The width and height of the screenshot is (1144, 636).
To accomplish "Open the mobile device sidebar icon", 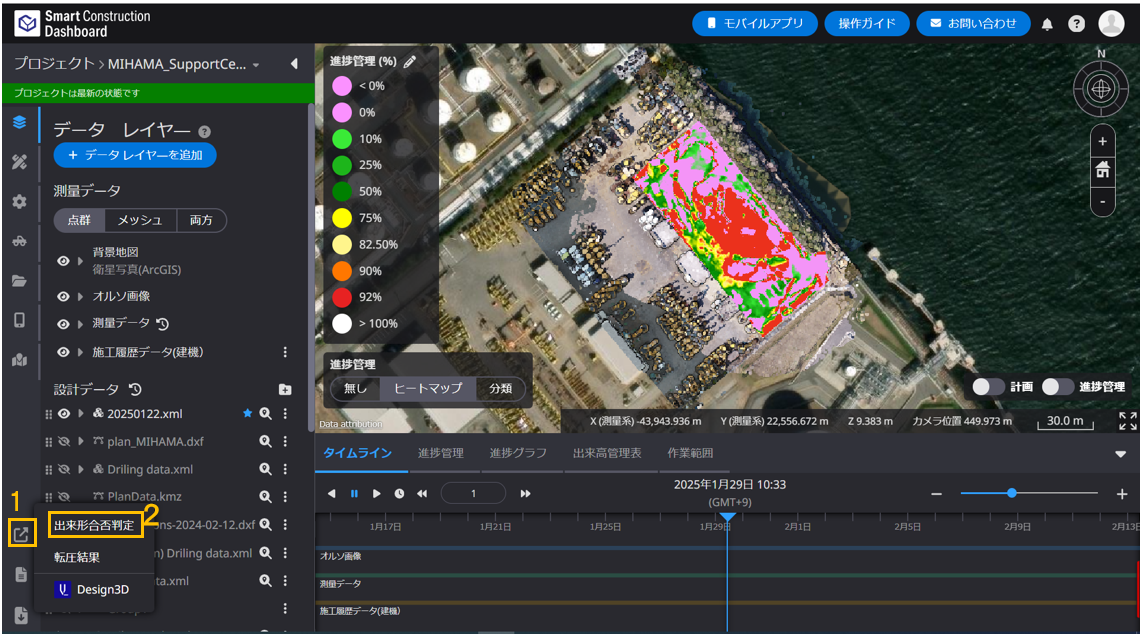I will point(20,320).
